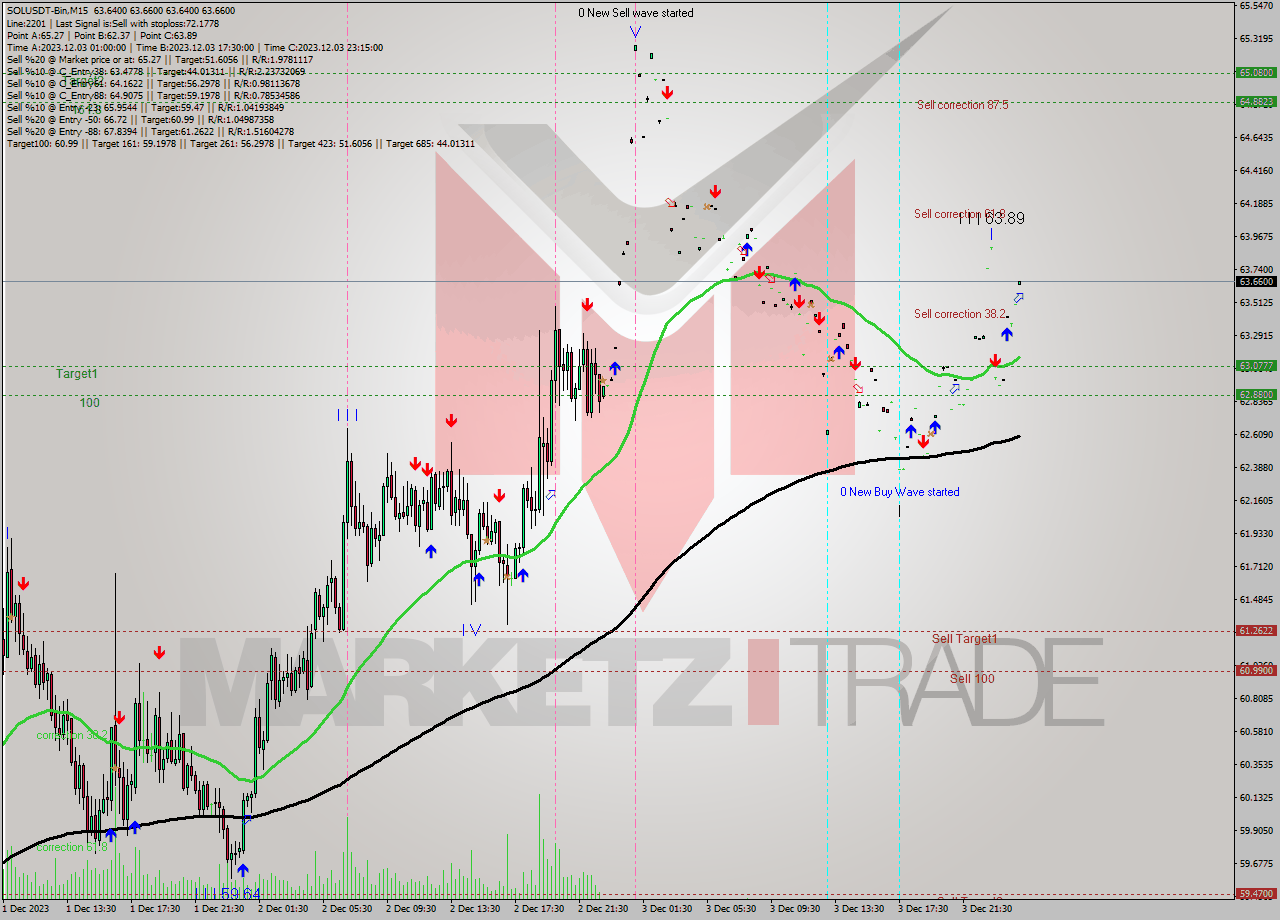Click the 'Sell correction 38.2' label

[x=960, y=314]
